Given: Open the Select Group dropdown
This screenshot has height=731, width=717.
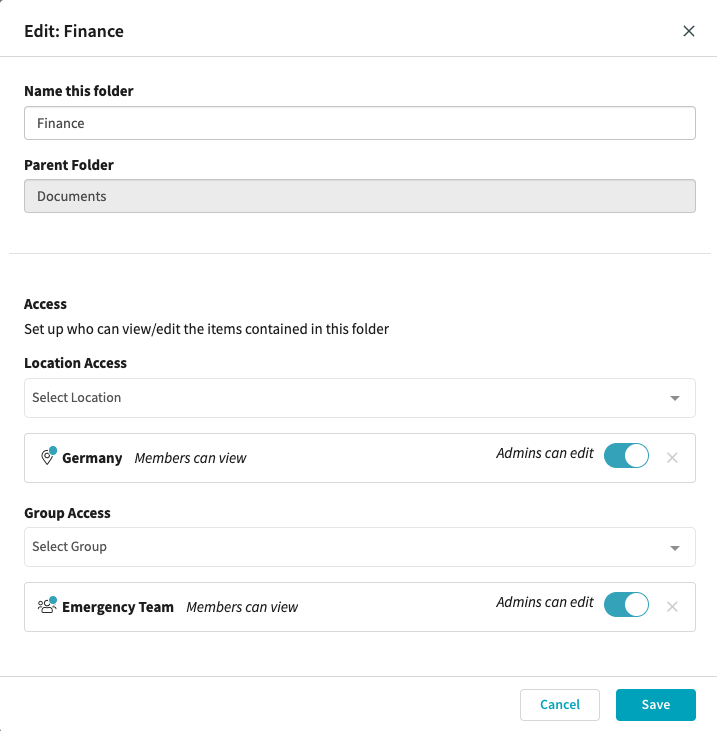Looking at the screenshot, I should click(x=360, y=547).
